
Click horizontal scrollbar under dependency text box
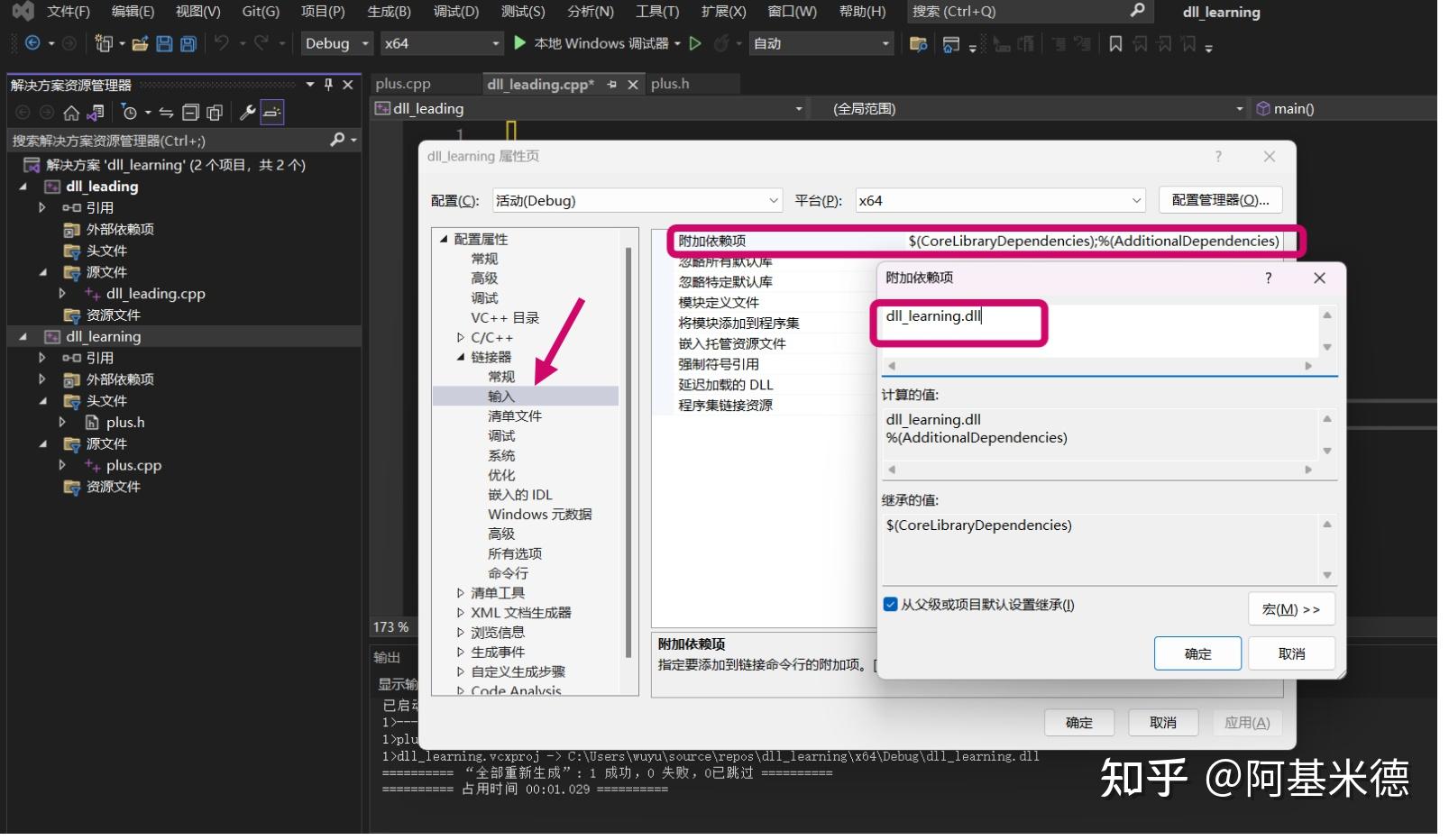coord(1099,366)
